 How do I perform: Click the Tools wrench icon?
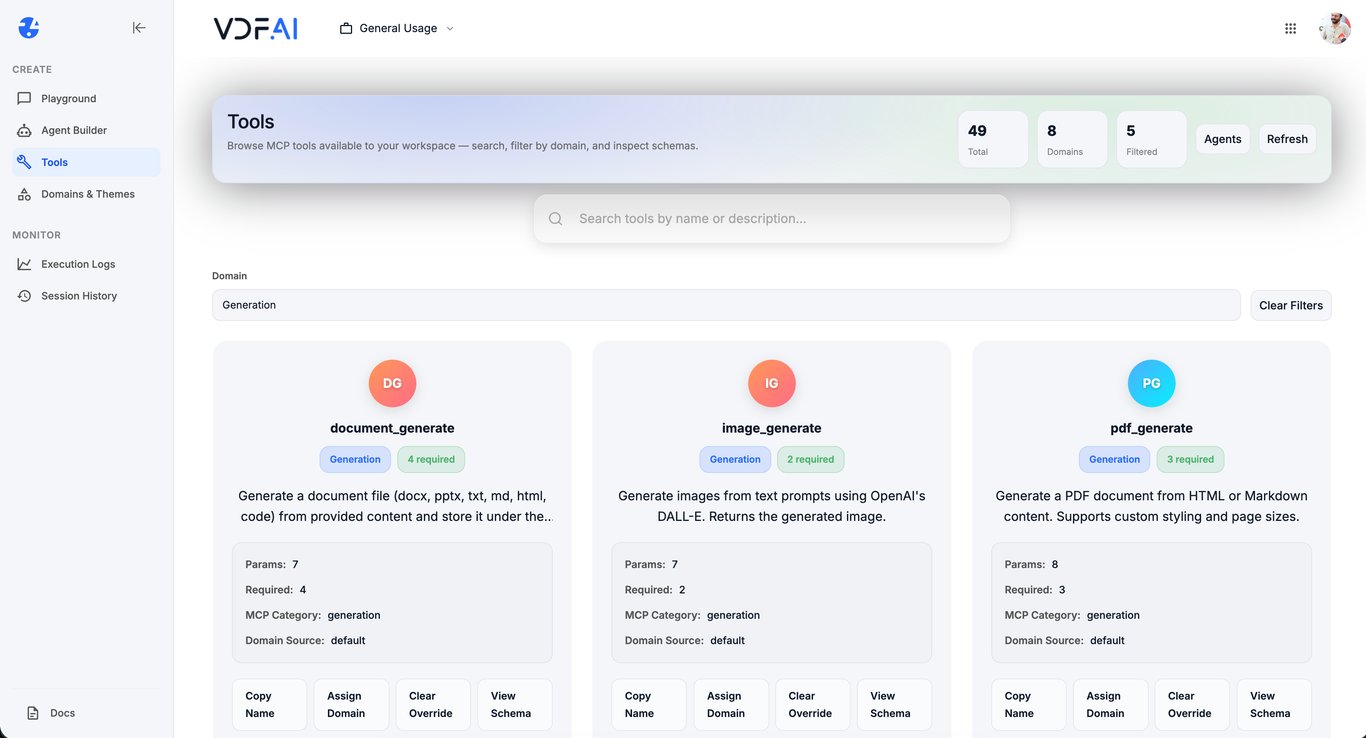(x=24, y=162)
